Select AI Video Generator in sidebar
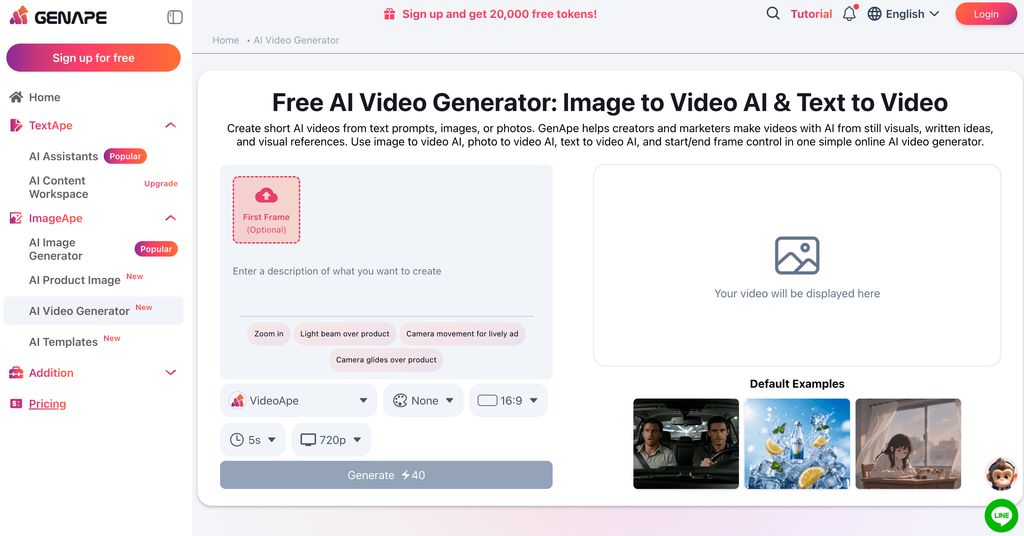 coord(93,311)
